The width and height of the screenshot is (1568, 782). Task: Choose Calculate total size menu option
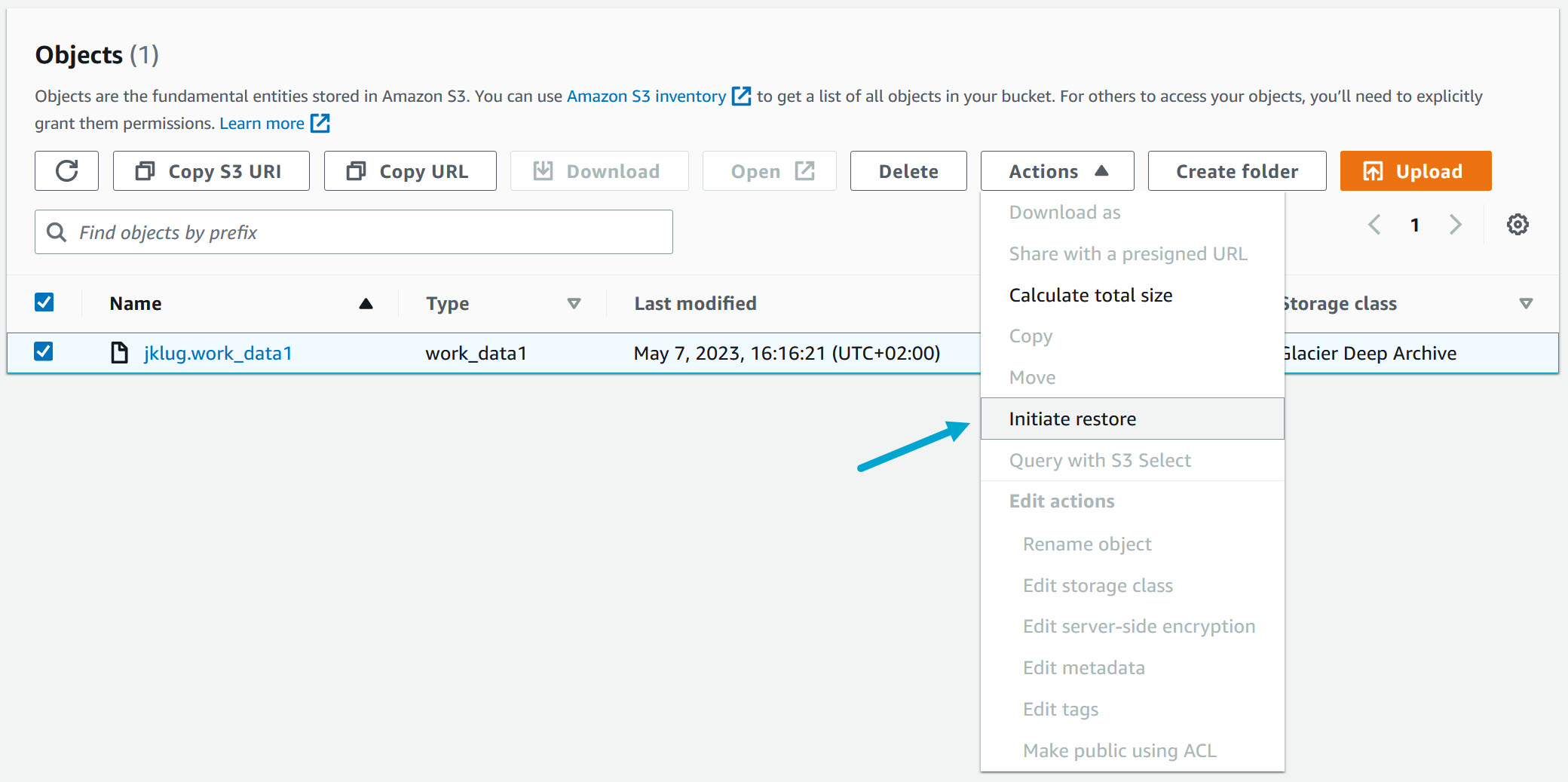tap(1090, 295)
